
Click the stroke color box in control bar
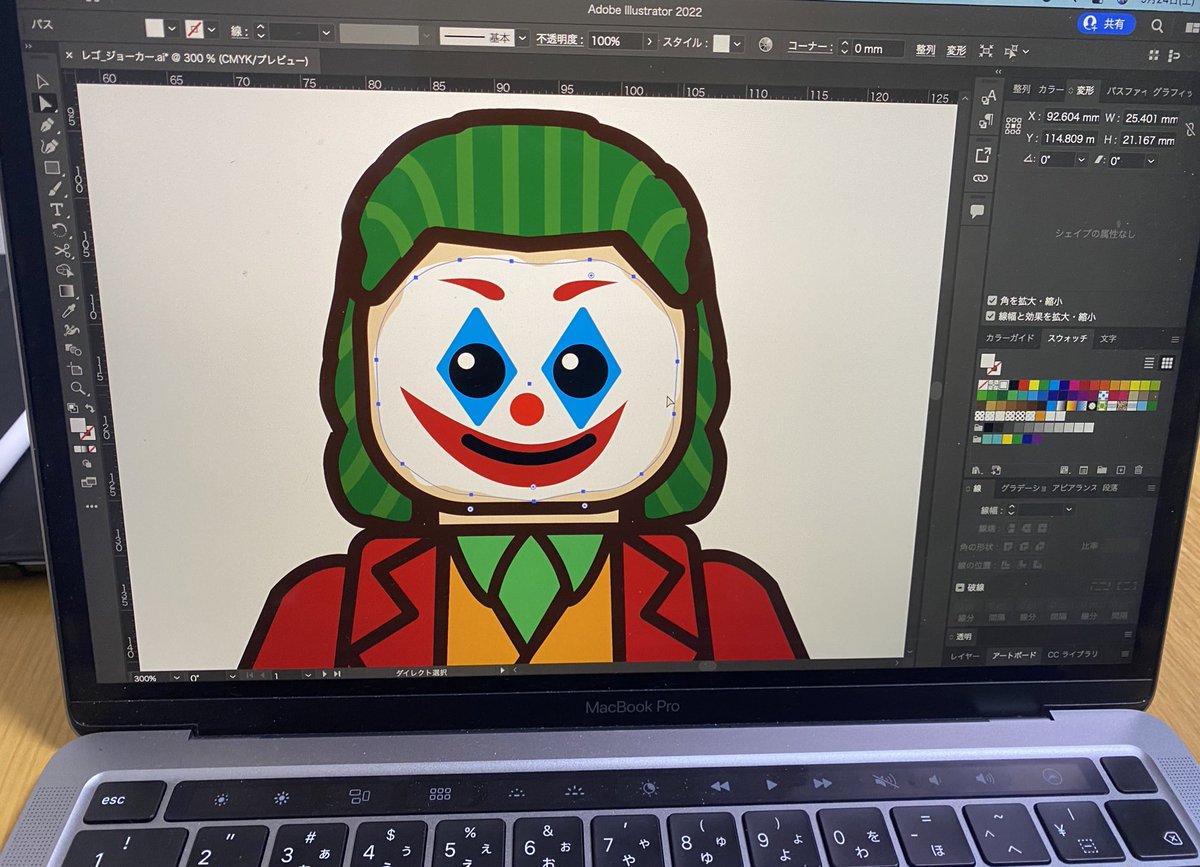click(195, 30)
